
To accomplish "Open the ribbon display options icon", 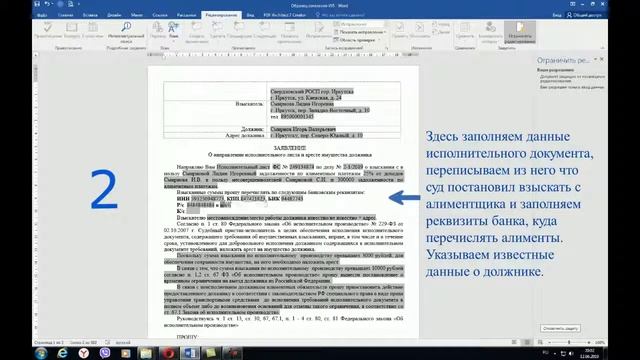I will click(x=573, y=4).
